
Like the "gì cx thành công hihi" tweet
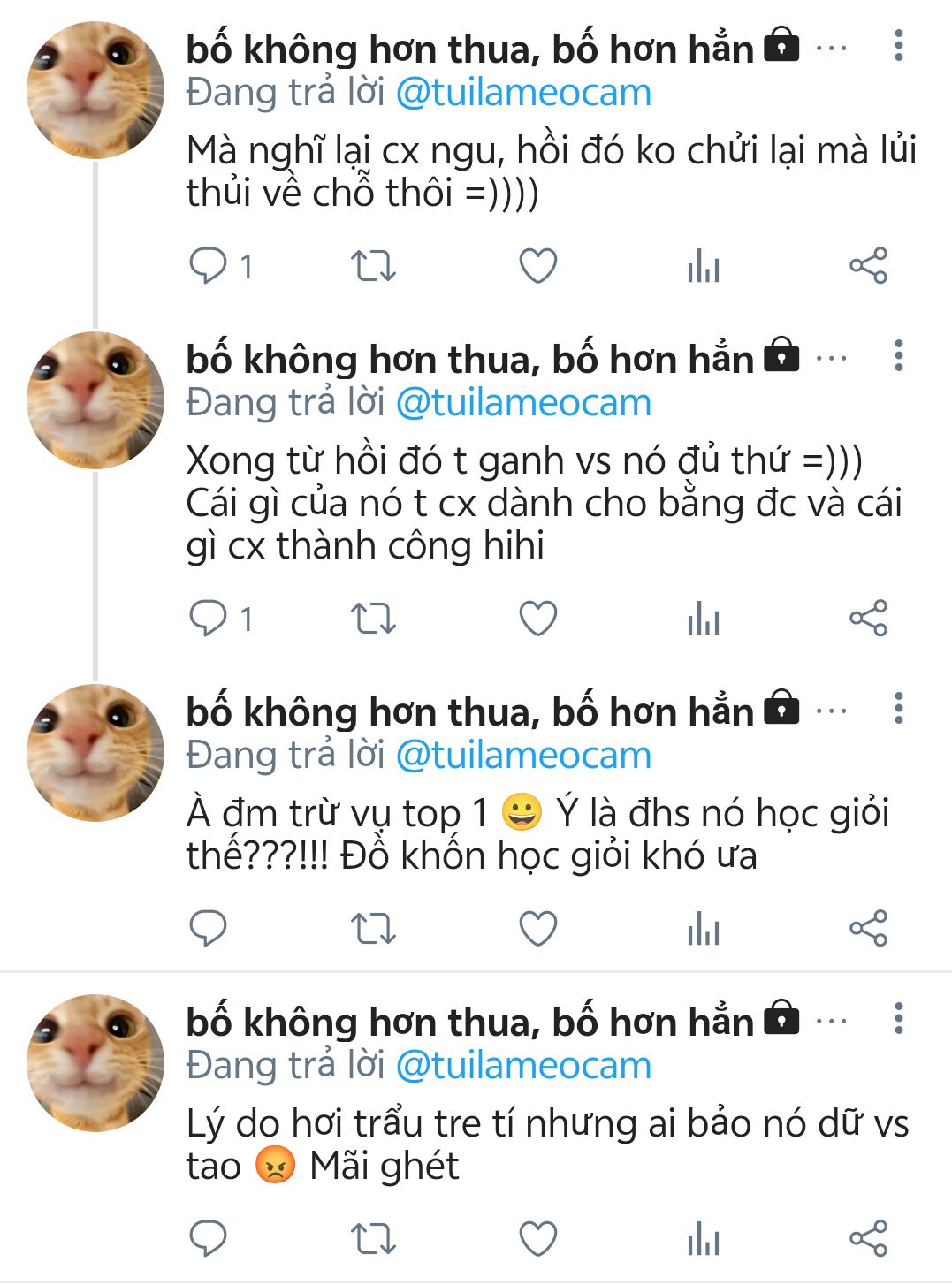(x=537, y=619)
